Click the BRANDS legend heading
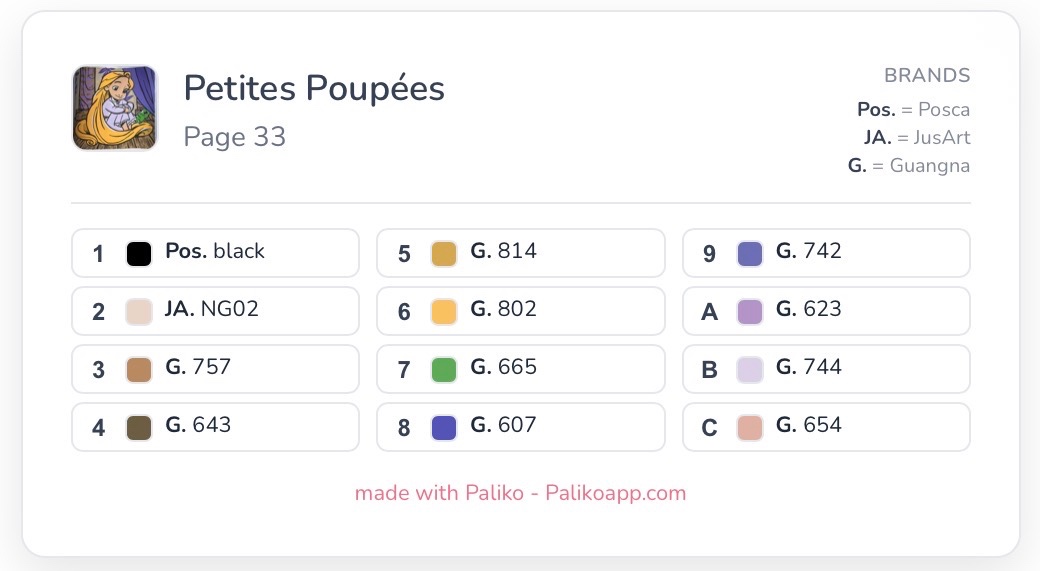 [927, 75]
